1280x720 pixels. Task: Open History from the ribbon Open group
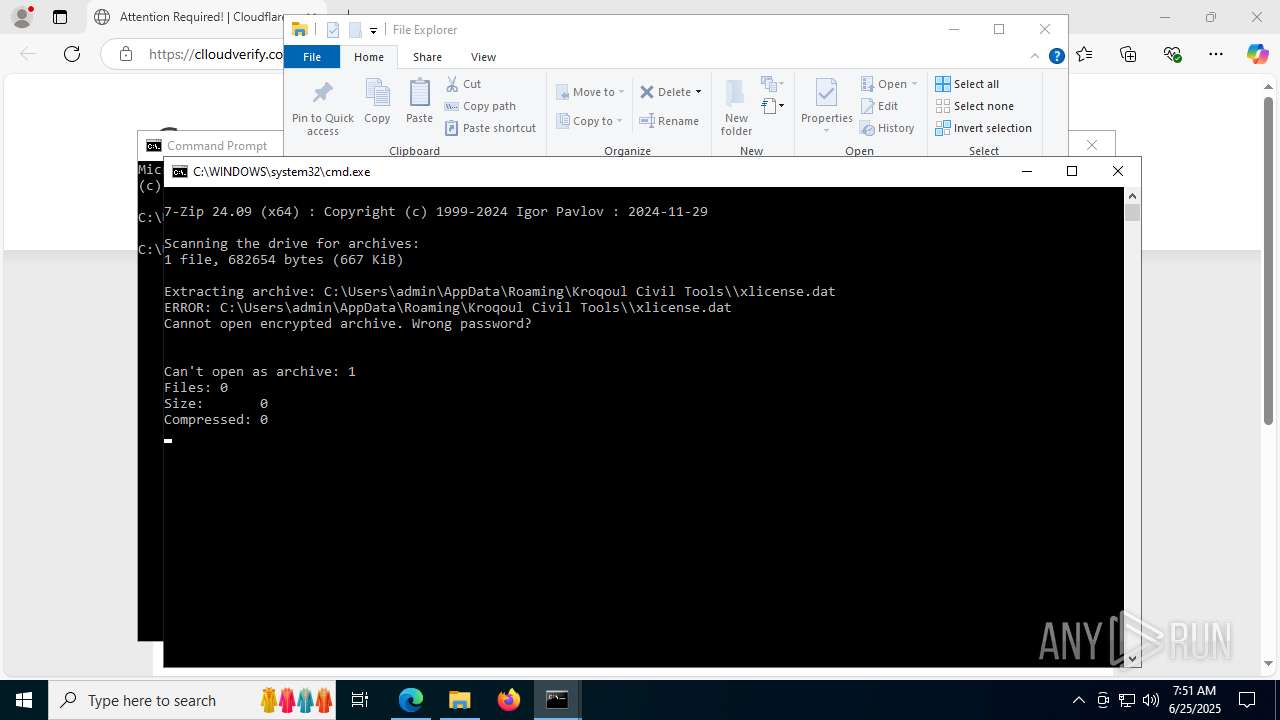[887, 128]
